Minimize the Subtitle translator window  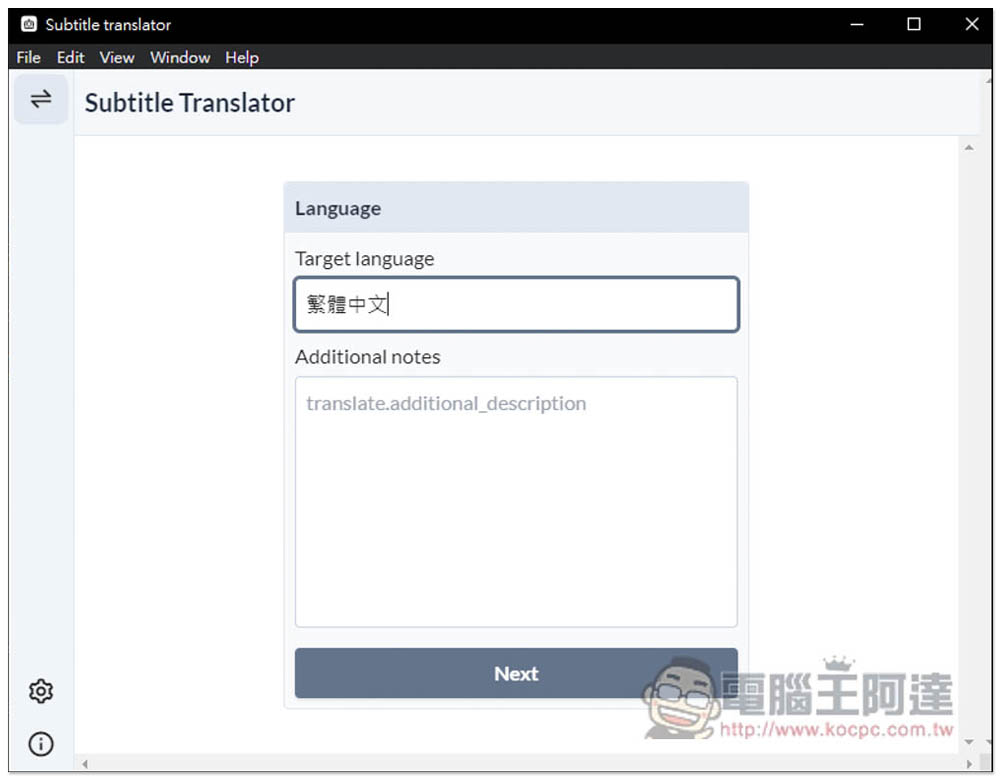pos(857,24)
